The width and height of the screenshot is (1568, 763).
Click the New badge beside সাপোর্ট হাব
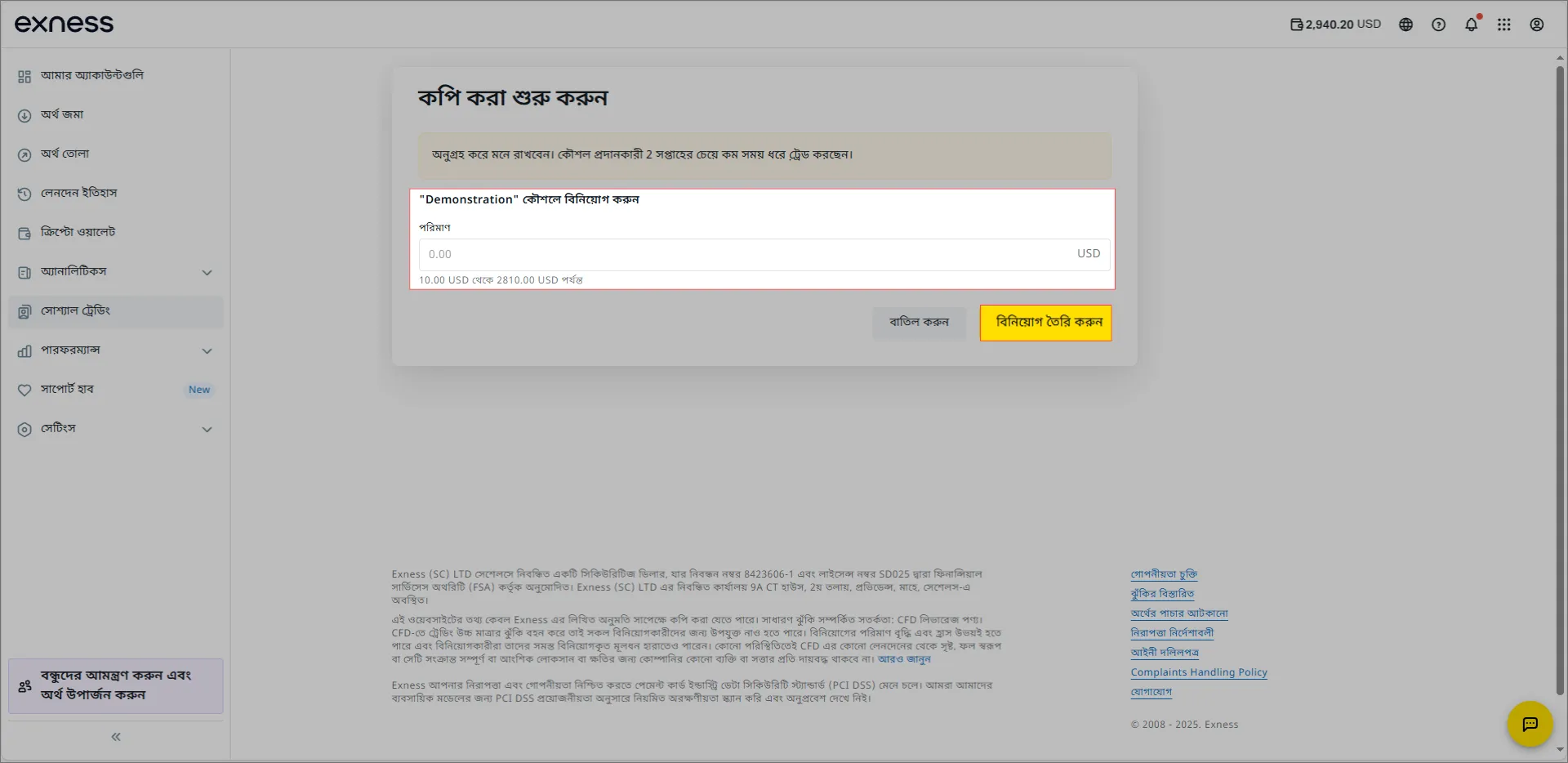[199, 390]
